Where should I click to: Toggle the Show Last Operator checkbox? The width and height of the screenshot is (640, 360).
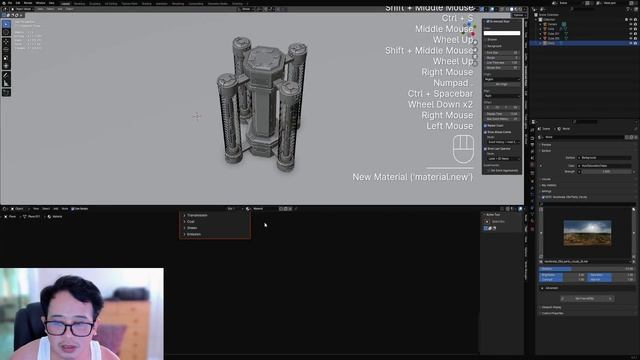tap(486, 149)
